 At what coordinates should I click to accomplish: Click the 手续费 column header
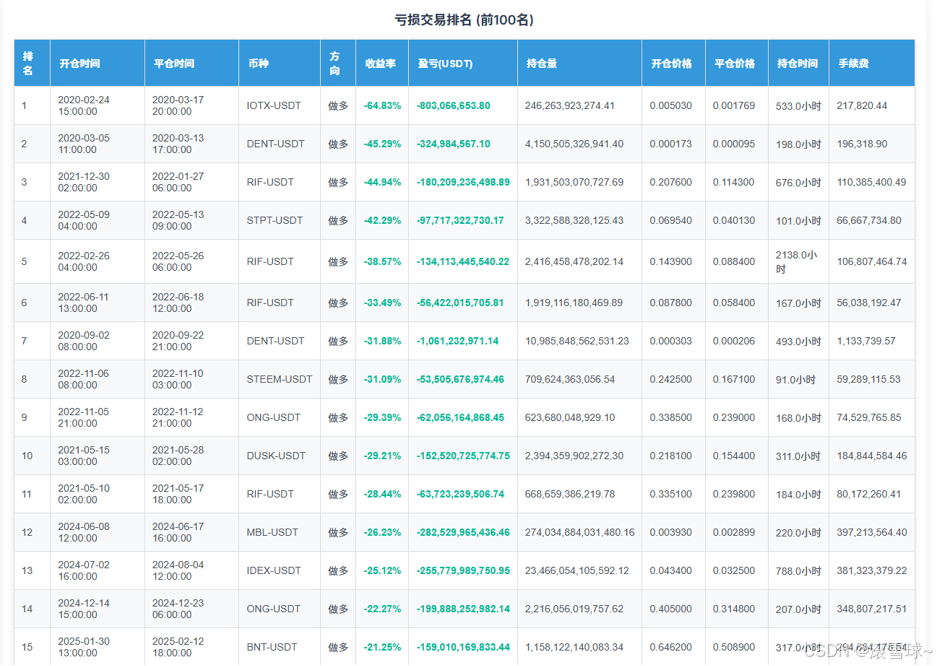[x=872, y=63]
